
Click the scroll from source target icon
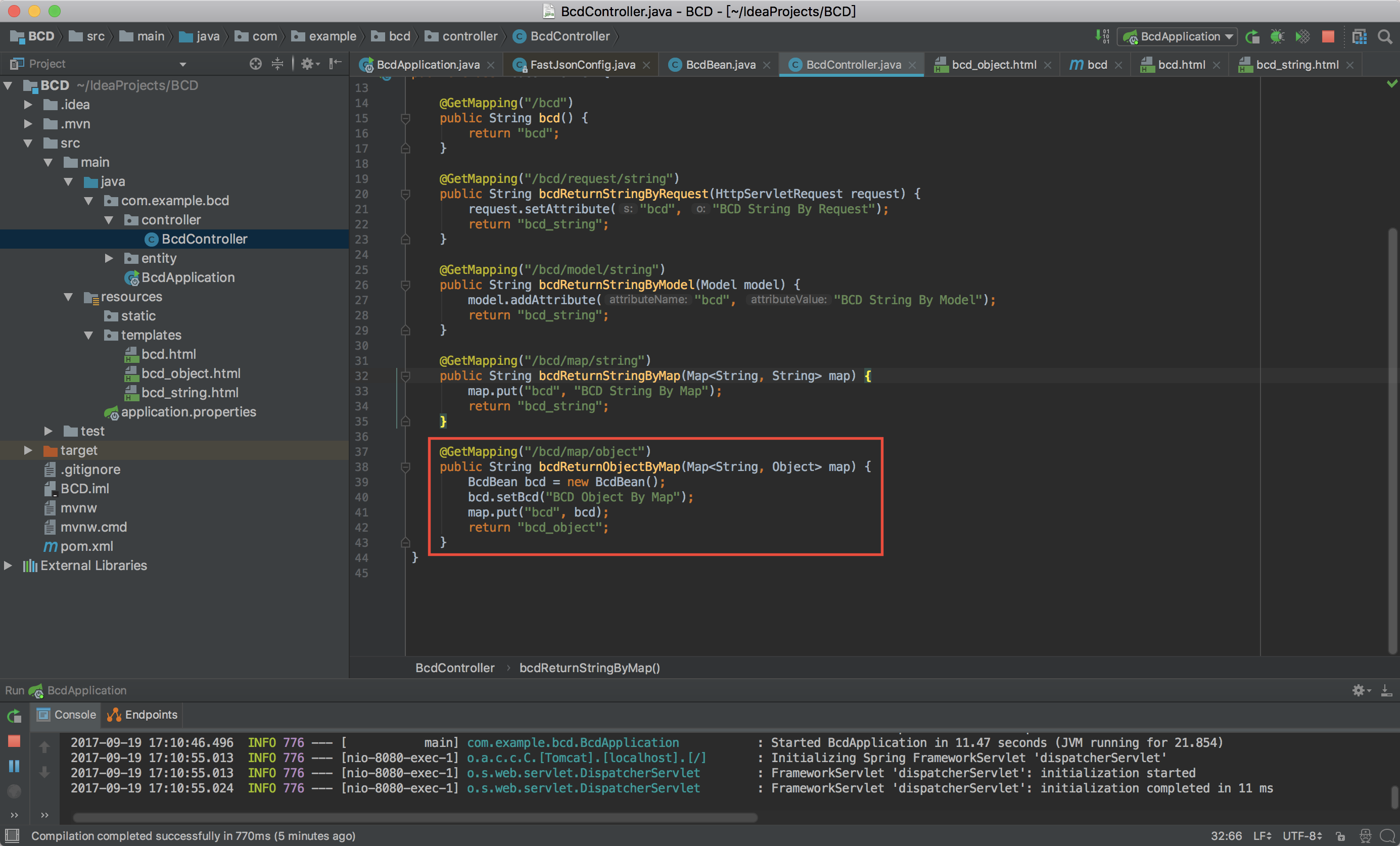[256, 64]
